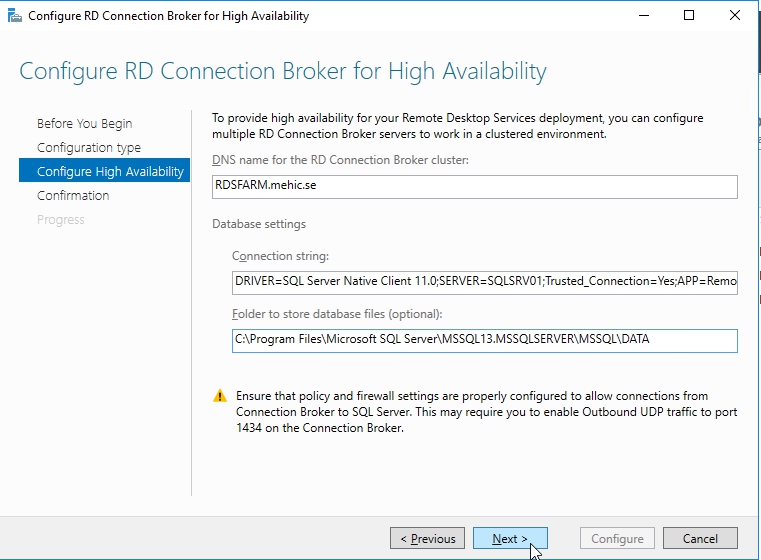Proceed with the Next button

[510, 538]
